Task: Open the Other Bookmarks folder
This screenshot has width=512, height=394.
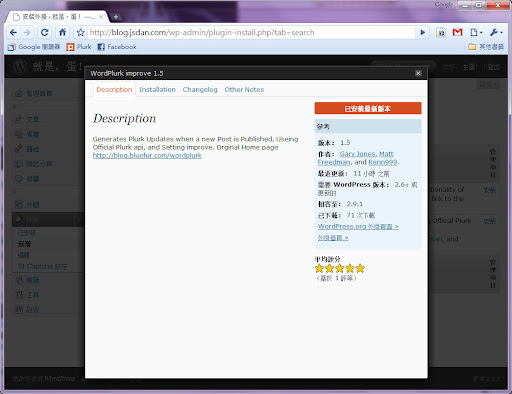Action: point(486,47)
